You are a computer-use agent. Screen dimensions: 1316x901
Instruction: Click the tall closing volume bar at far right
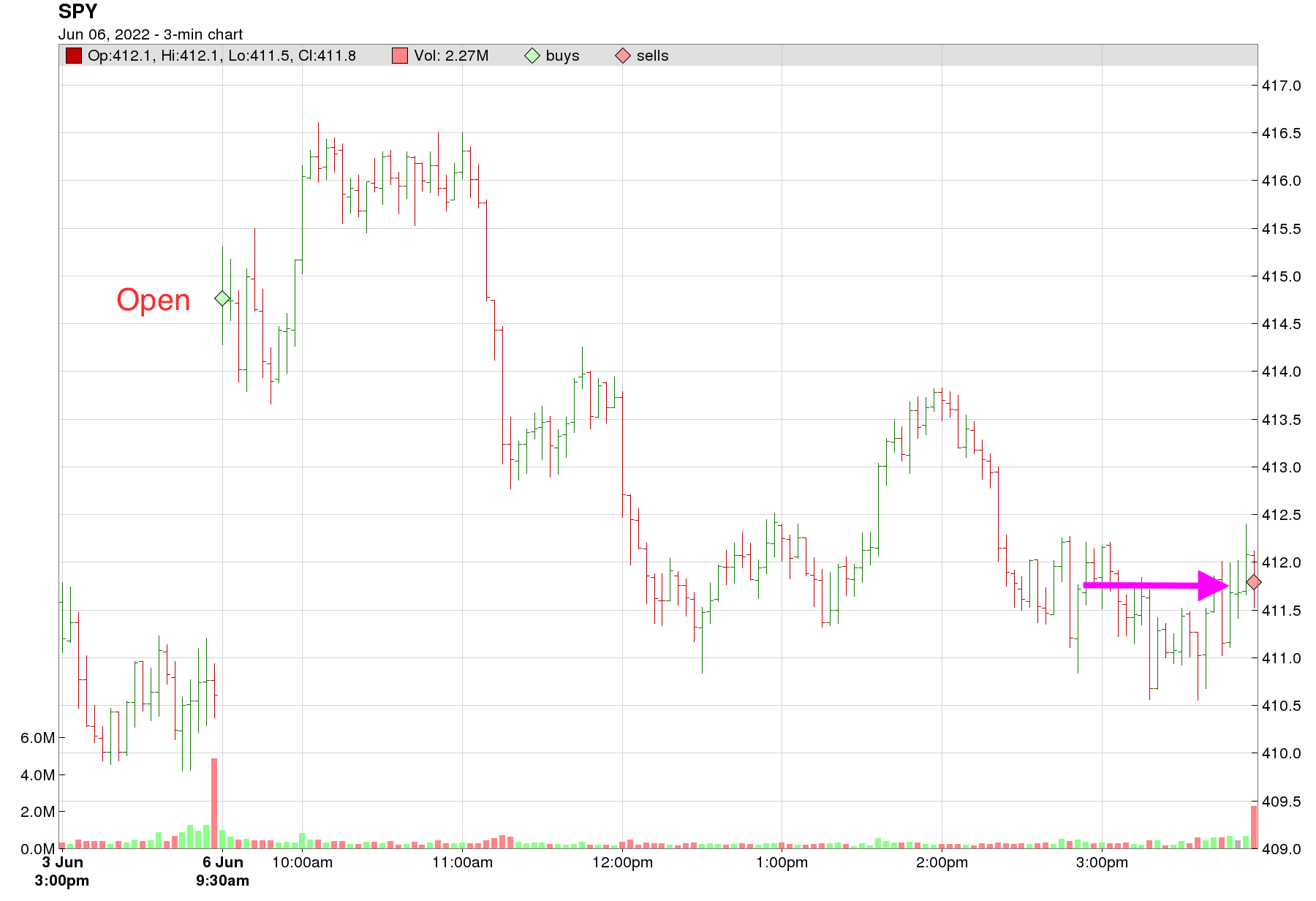pos(1254,827)
